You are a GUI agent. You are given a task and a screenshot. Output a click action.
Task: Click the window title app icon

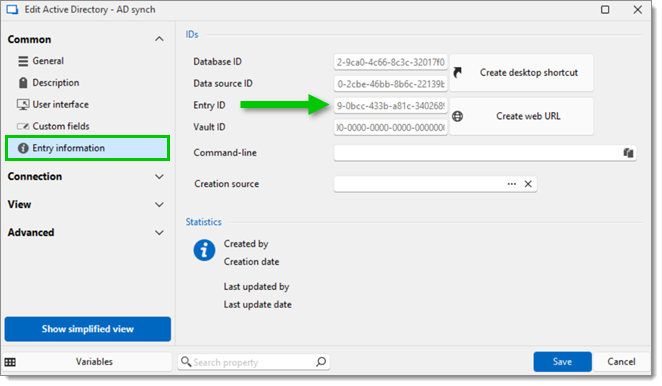pyautogui.click(x=12, y=10)
